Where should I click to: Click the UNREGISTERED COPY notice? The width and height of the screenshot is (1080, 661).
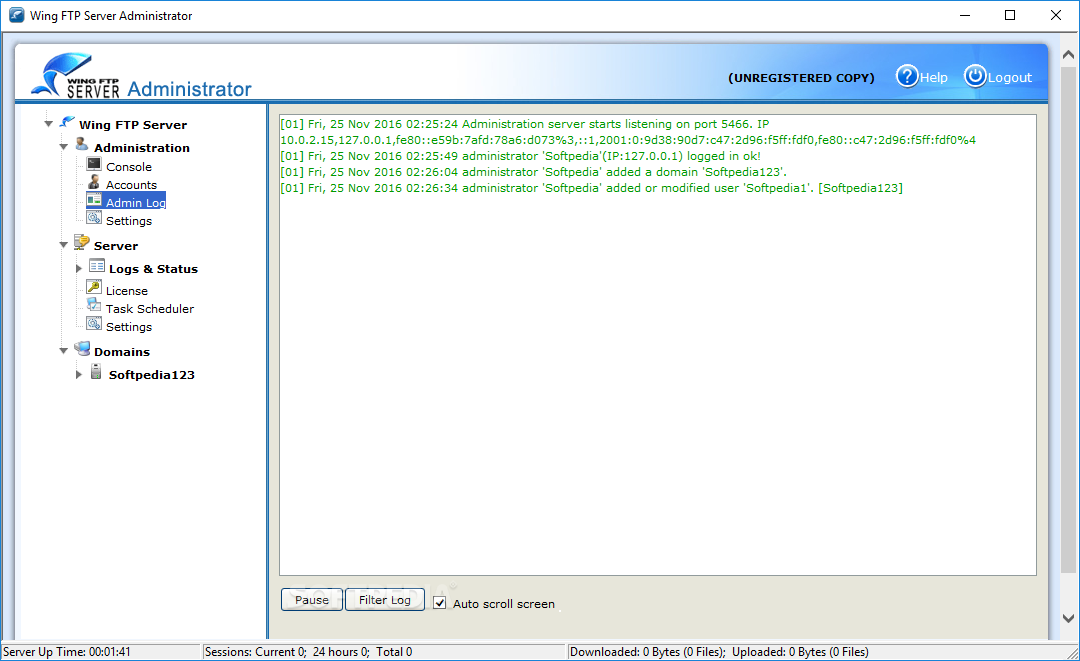tap(801, 78)
